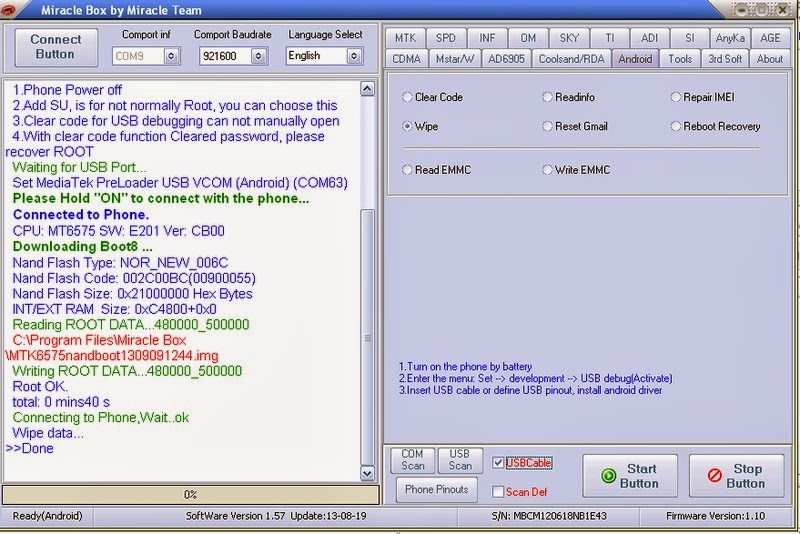Screen dimensions: 800x534
Task: Click the 'Nand Flash Type: NOR_NEW_006C' line
Action: coord(120,263)
